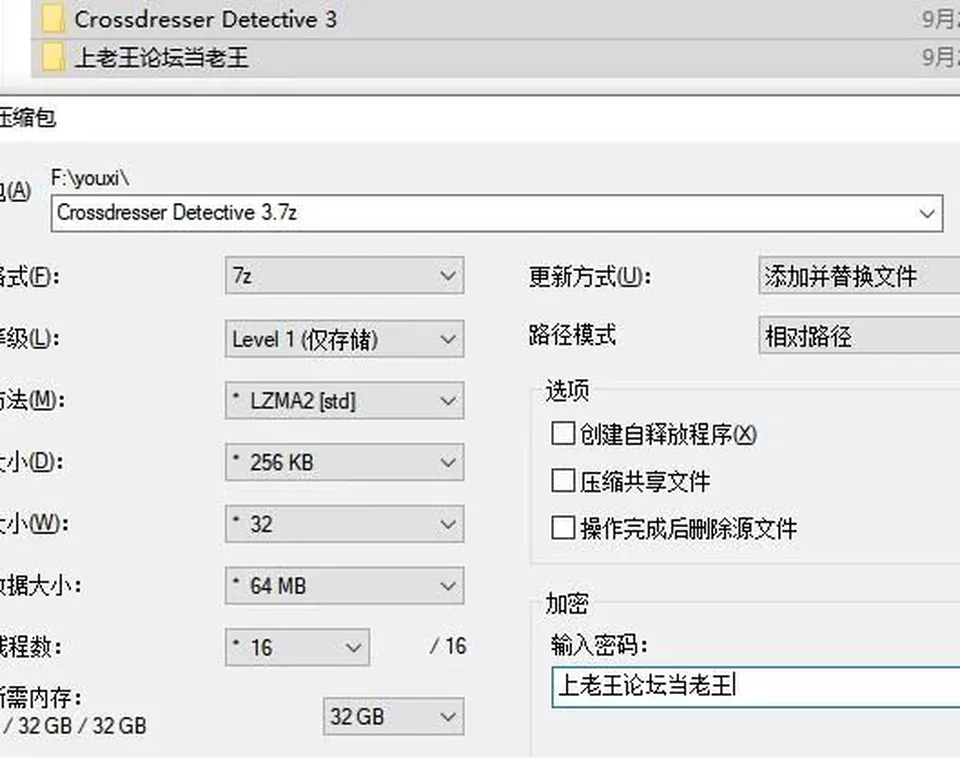Enable 创建自释放程序 checkbox

(563, 433)
